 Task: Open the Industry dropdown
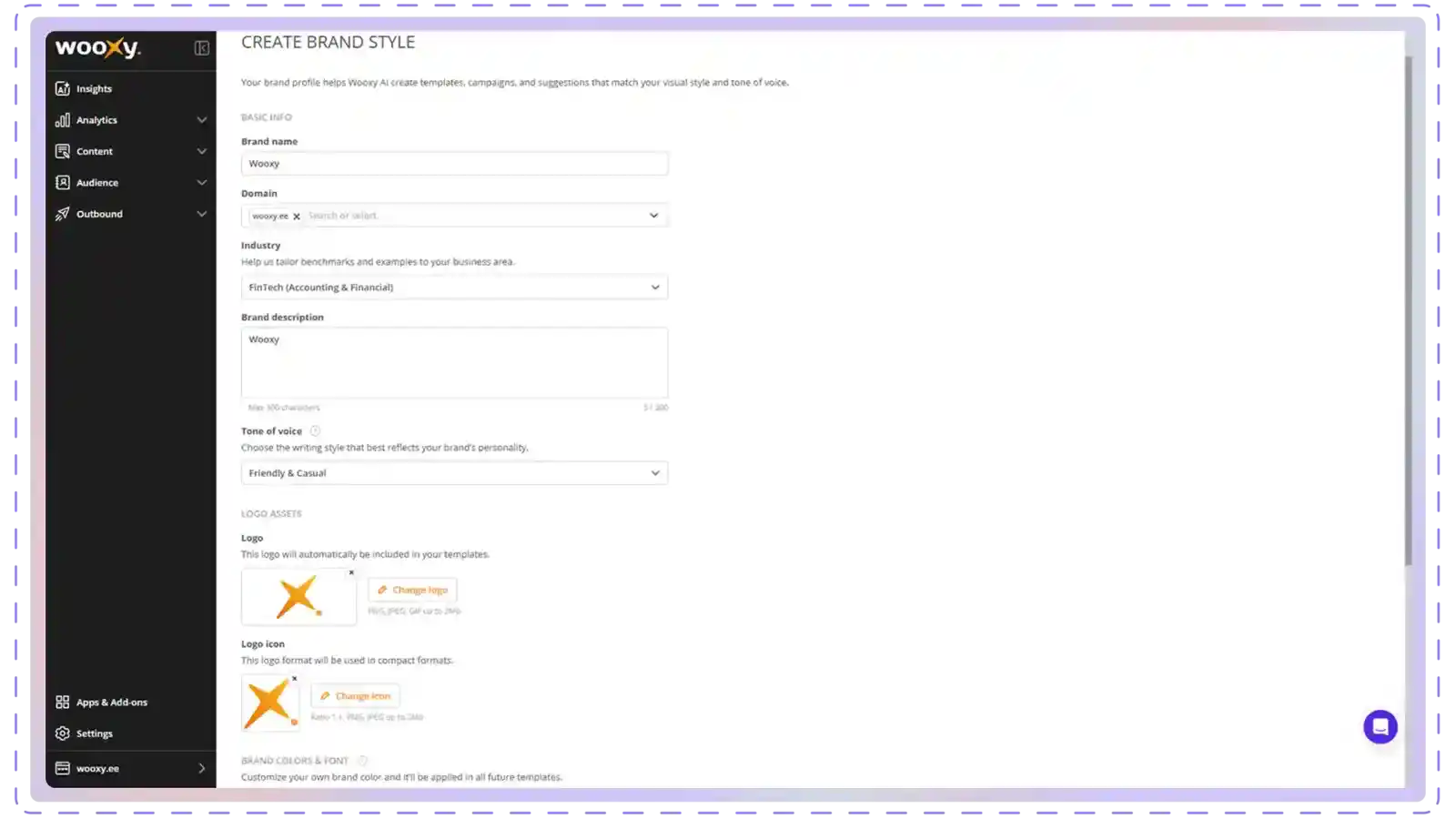click(454, 288)
